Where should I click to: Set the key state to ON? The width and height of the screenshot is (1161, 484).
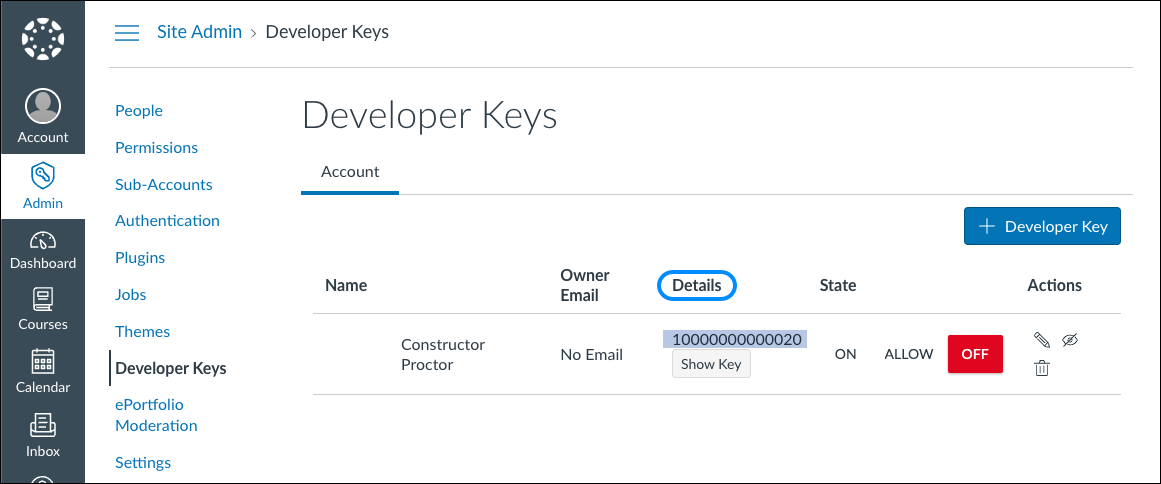point(846,354)
